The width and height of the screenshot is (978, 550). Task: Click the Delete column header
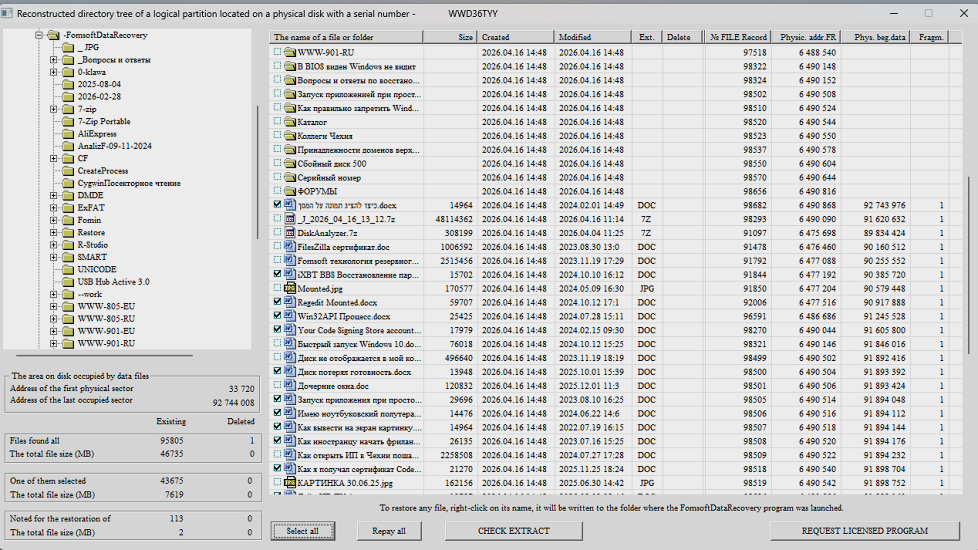(x=682, y=37)
